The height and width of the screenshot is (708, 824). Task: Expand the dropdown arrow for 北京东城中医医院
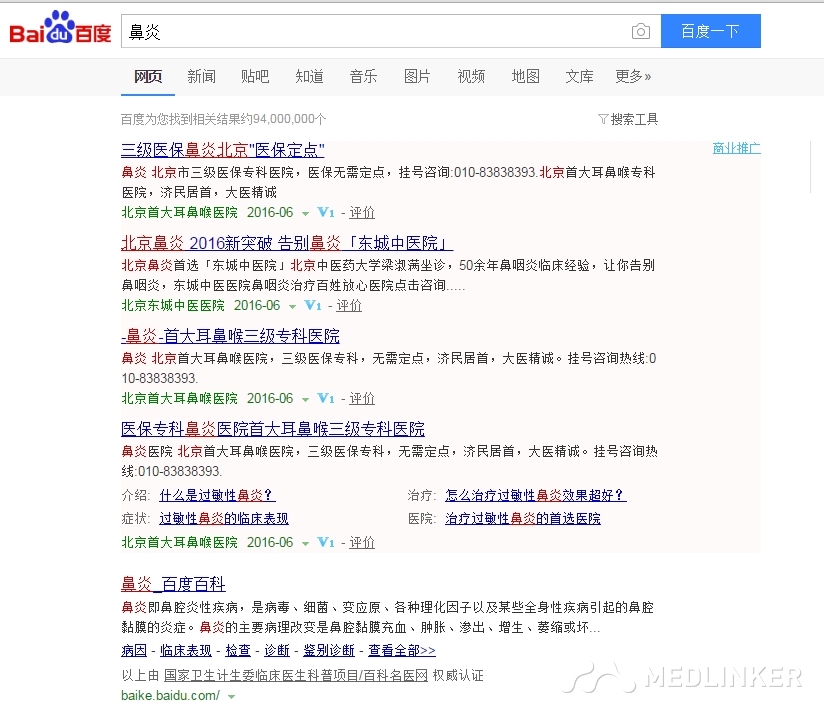coord(292,306)
